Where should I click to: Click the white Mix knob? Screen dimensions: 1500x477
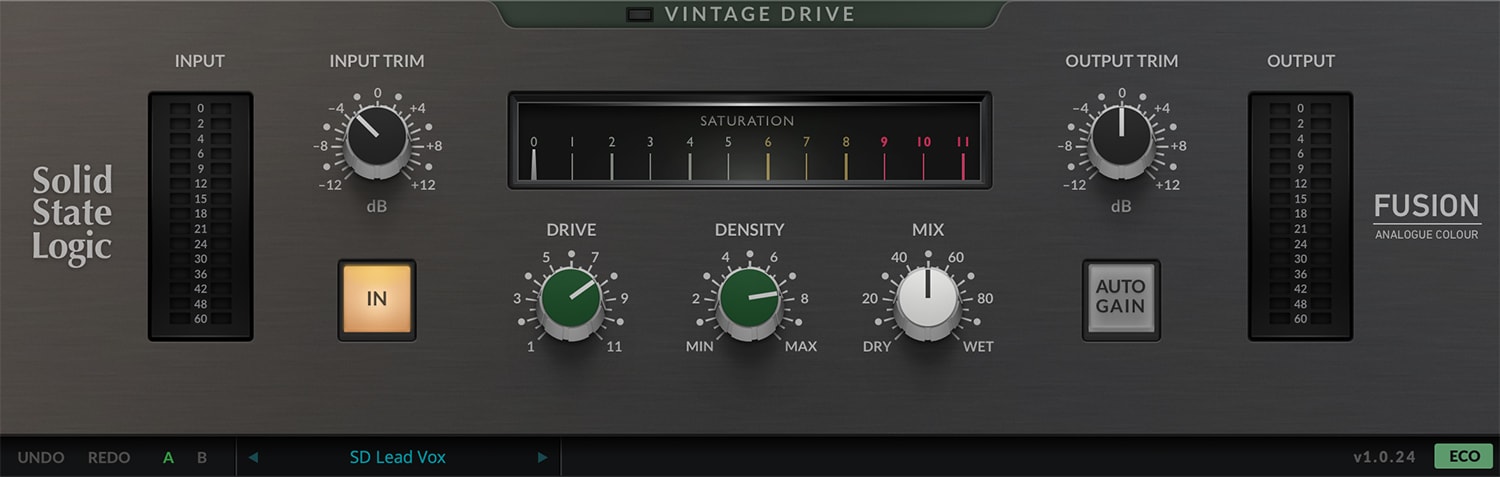pyautogui.click(x=927, y=300)
